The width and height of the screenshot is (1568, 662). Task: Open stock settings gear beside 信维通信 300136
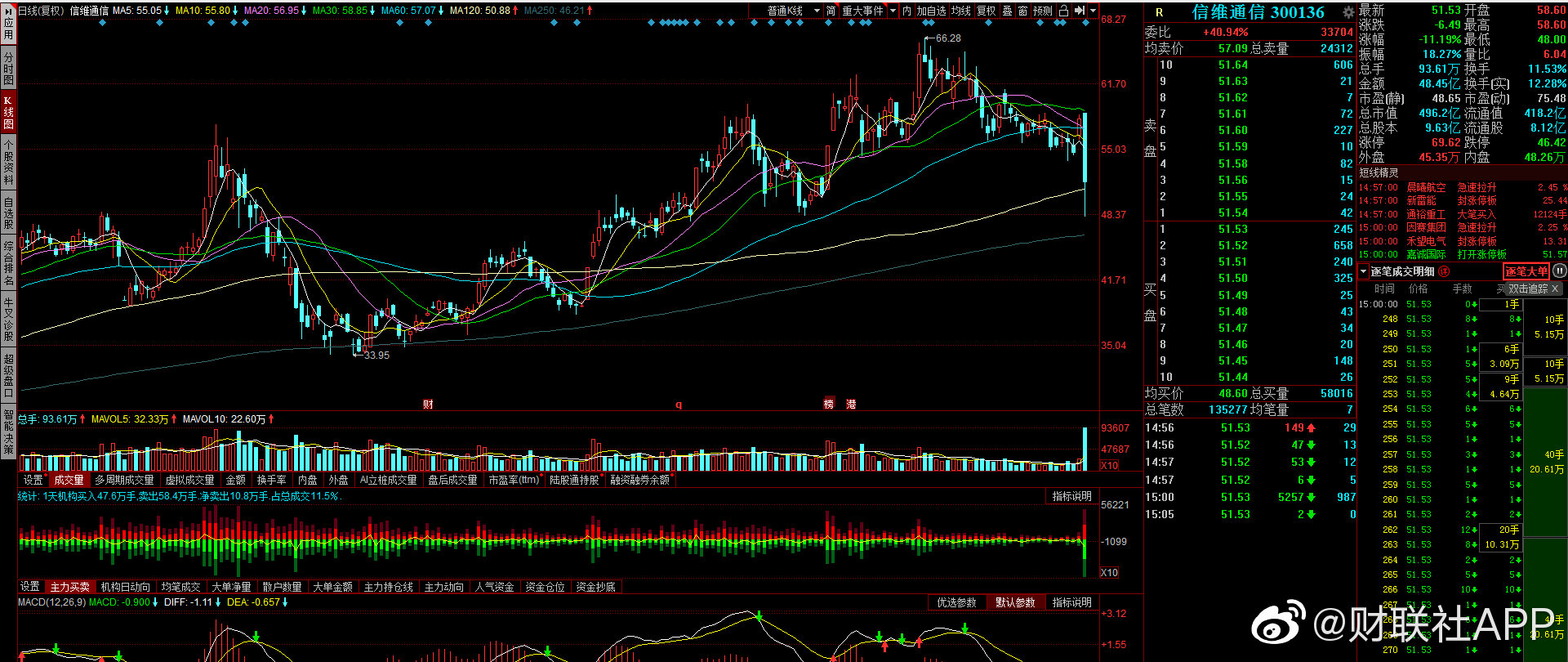click(1347, 12)
